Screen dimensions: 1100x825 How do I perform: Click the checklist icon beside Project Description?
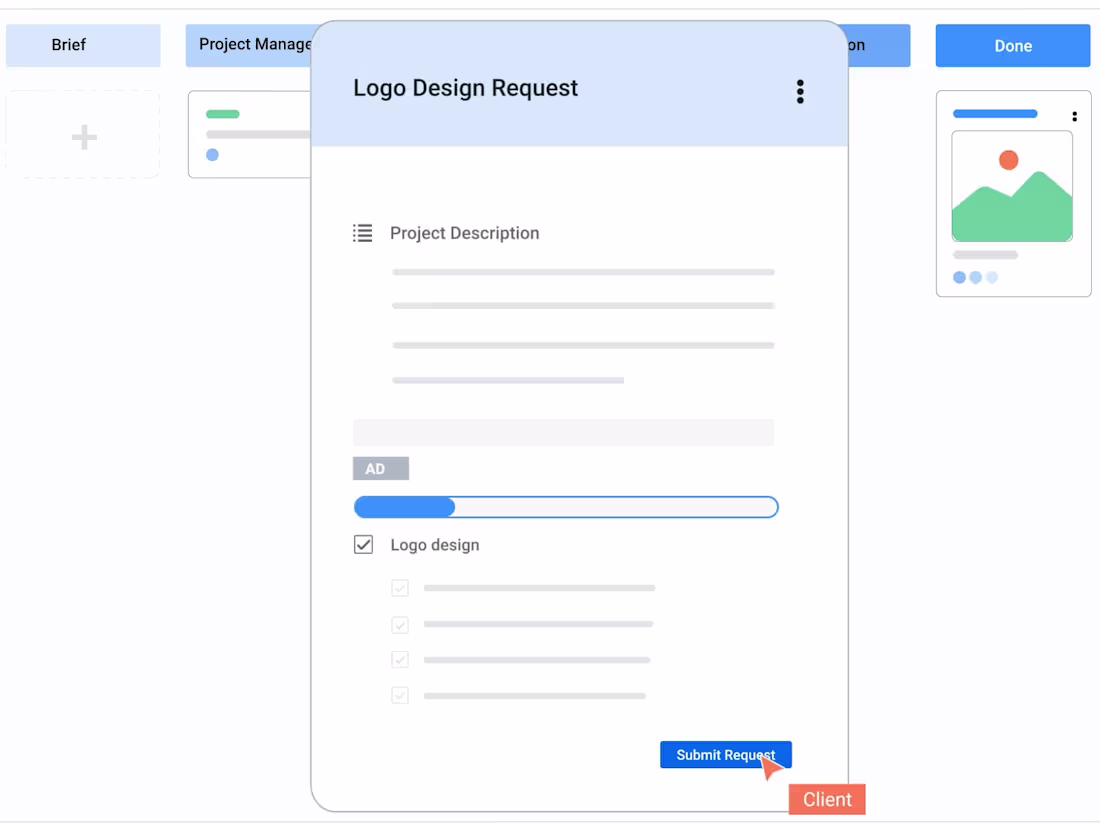[362, 232]
